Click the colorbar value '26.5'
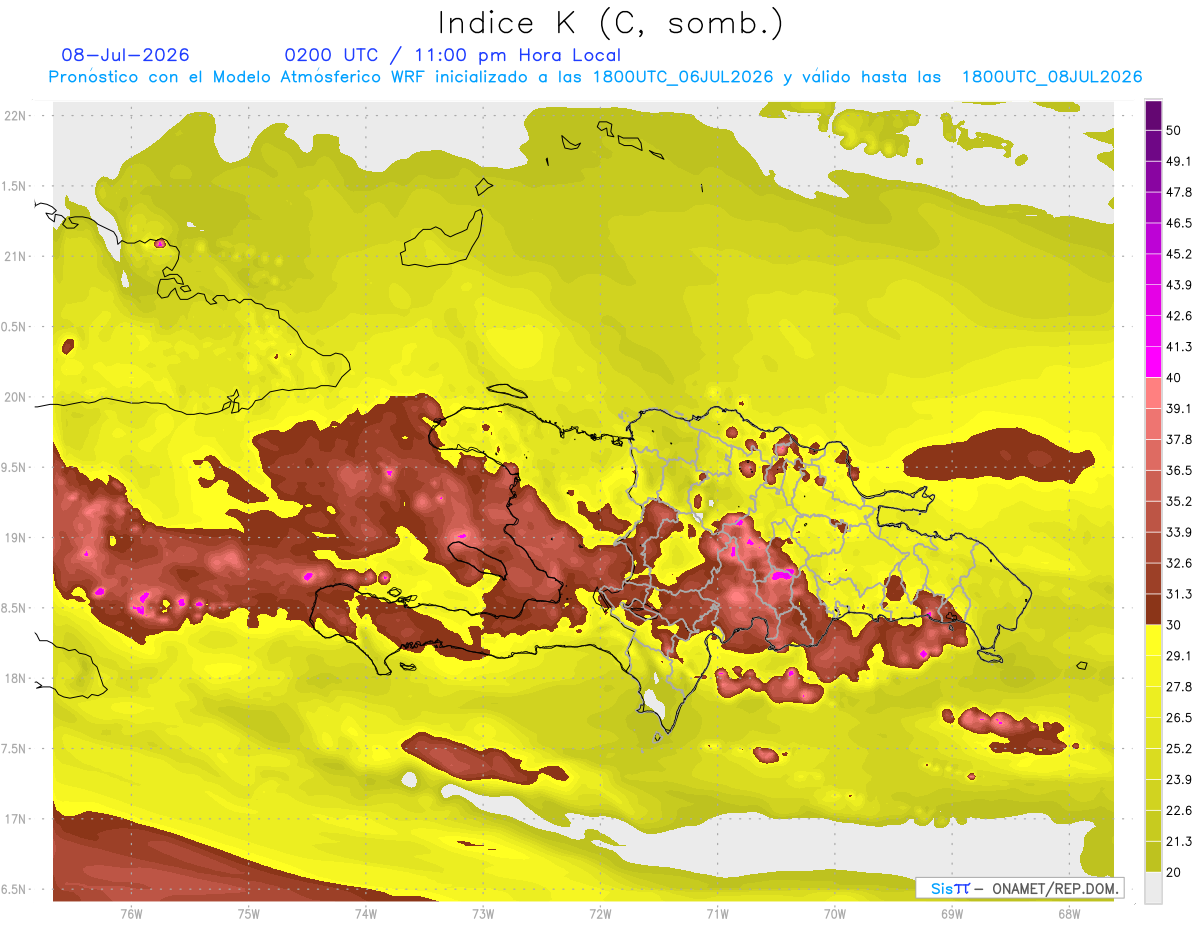This screenshot has width=1200, height=927. [1178, 718]
